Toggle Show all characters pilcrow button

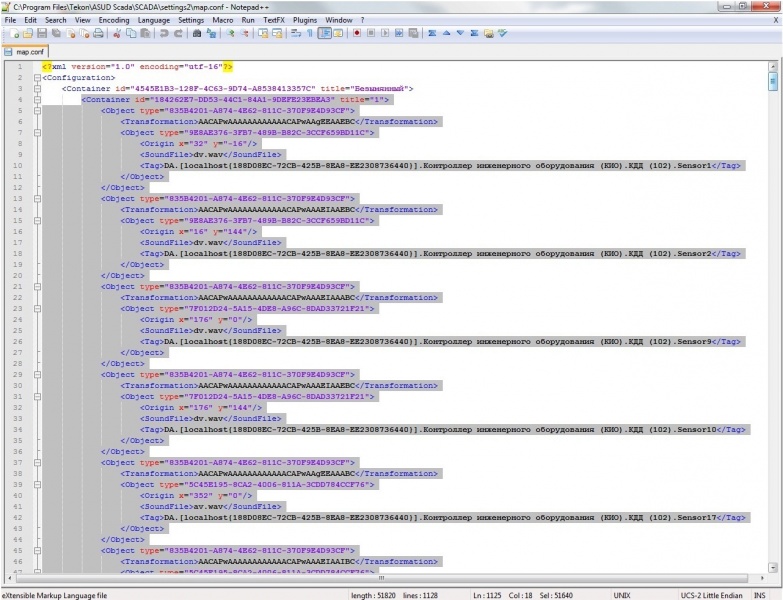pyautogui.click(x=310, y=33)
